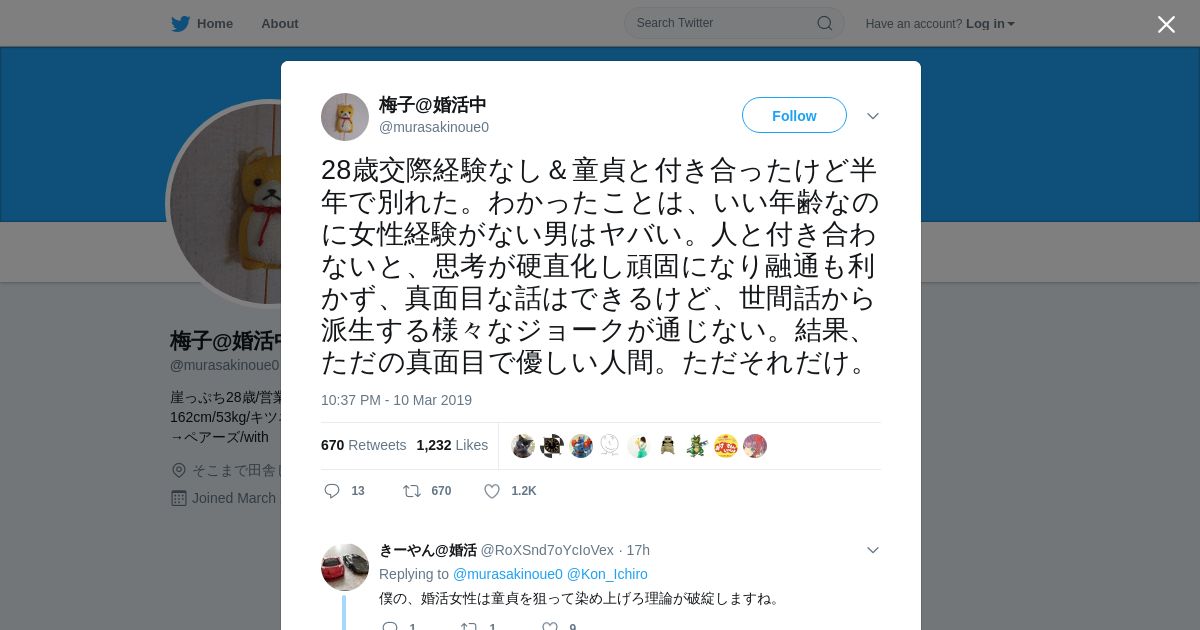Open the About page link

point(279,23)
